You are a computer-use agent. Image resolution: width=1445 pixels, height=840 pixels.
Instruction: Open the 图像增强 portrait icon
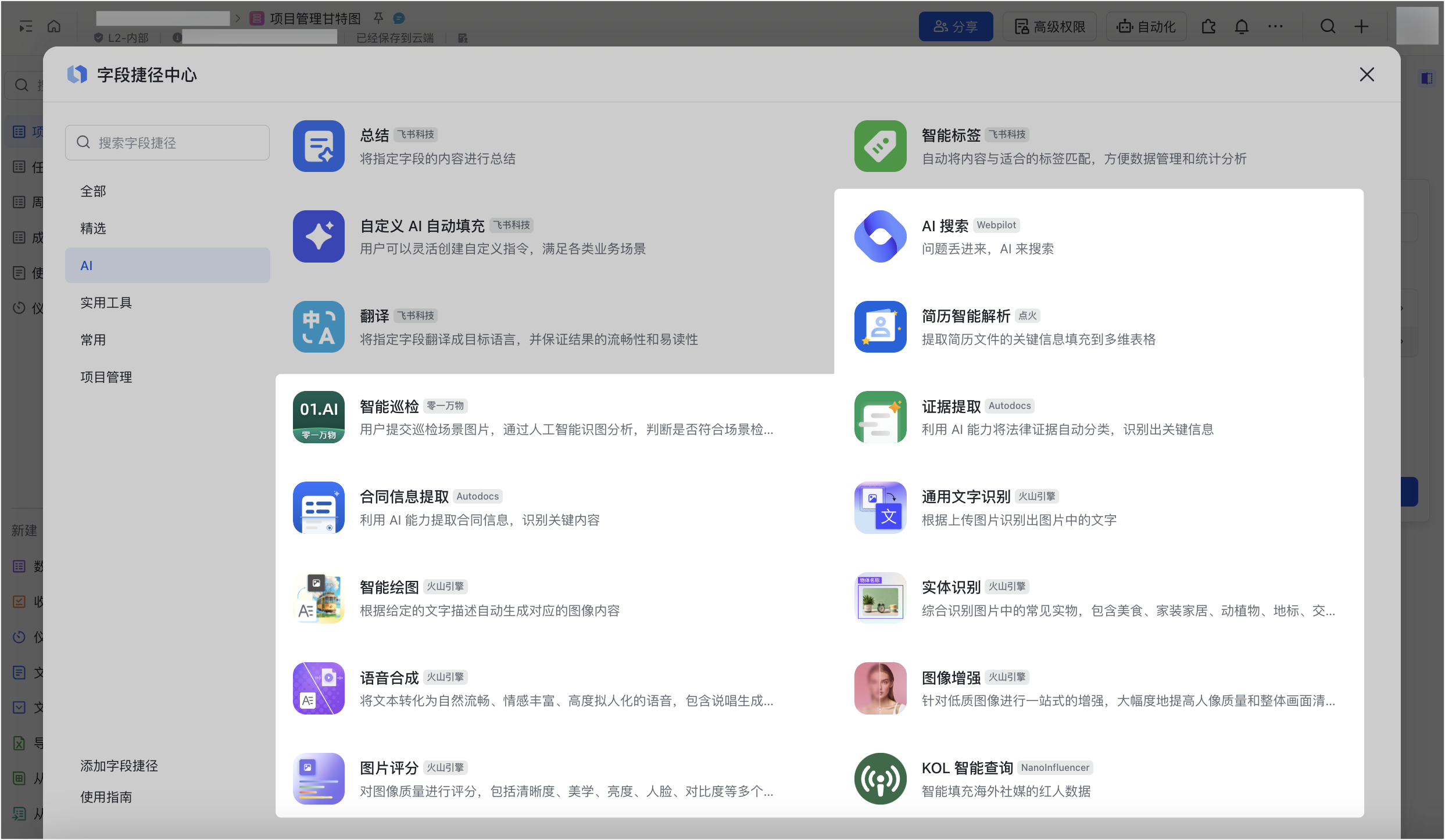(x=880, y=688)
